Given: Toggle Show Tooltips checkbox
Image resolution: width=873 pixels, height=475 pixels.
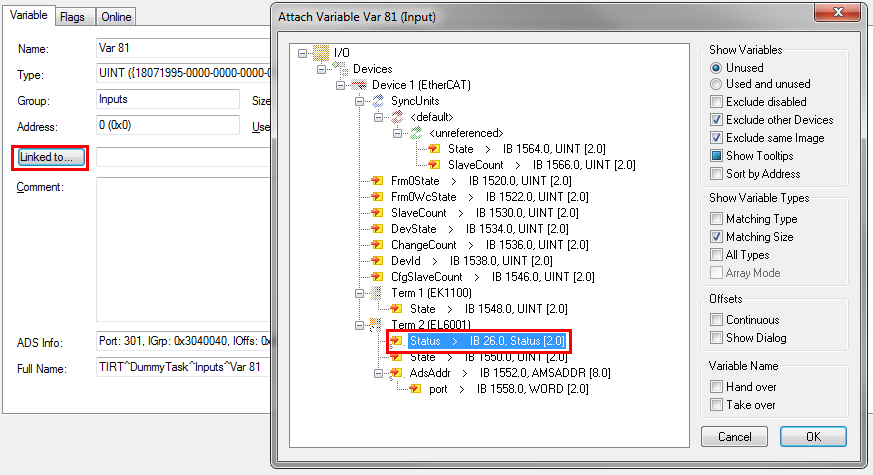Looking at the screenshot, I should point(717,155).
